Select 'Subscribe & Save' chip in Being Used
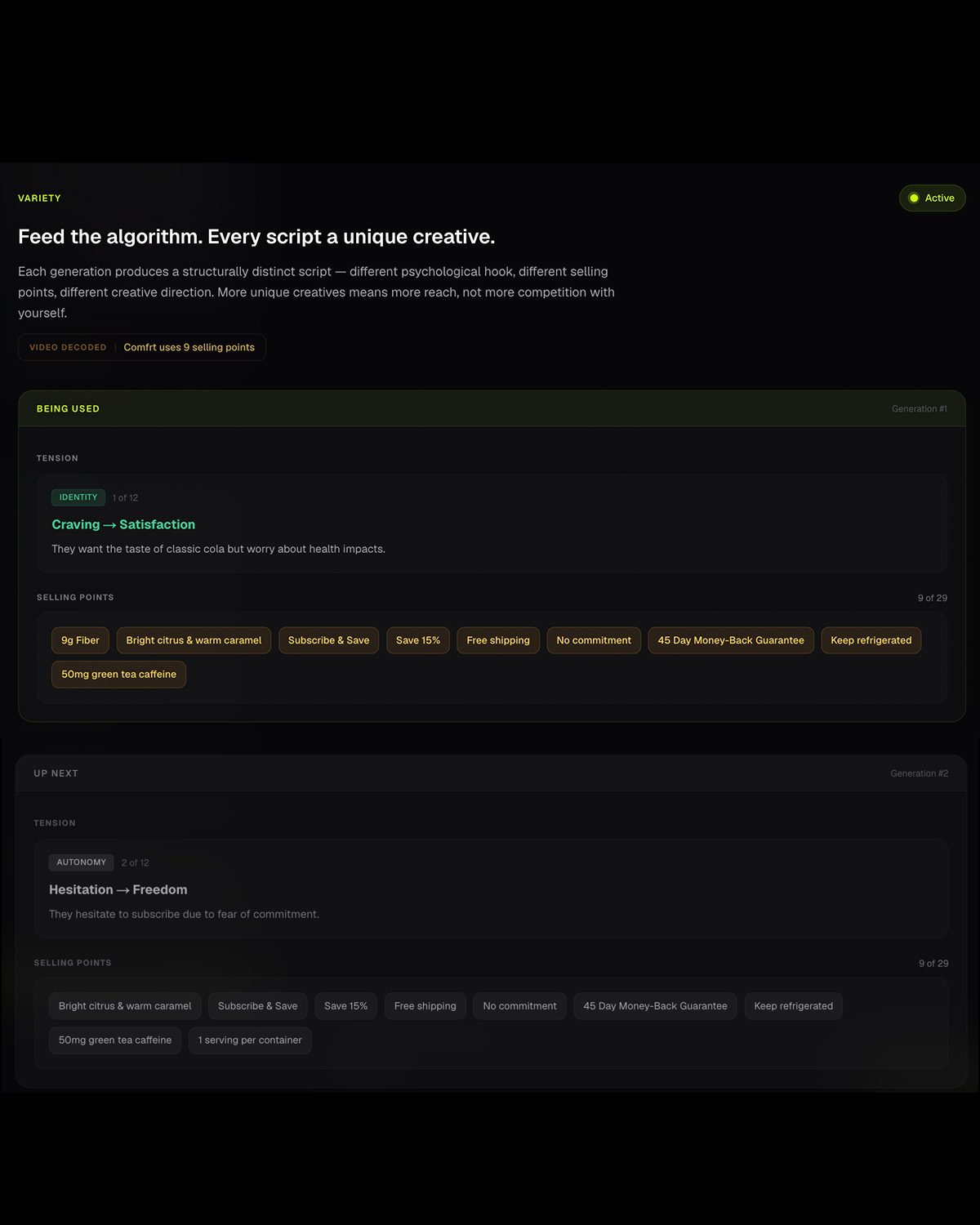The height and width of the screenshot is (1225, 980). pyautogui.click(x=328, y=640)
